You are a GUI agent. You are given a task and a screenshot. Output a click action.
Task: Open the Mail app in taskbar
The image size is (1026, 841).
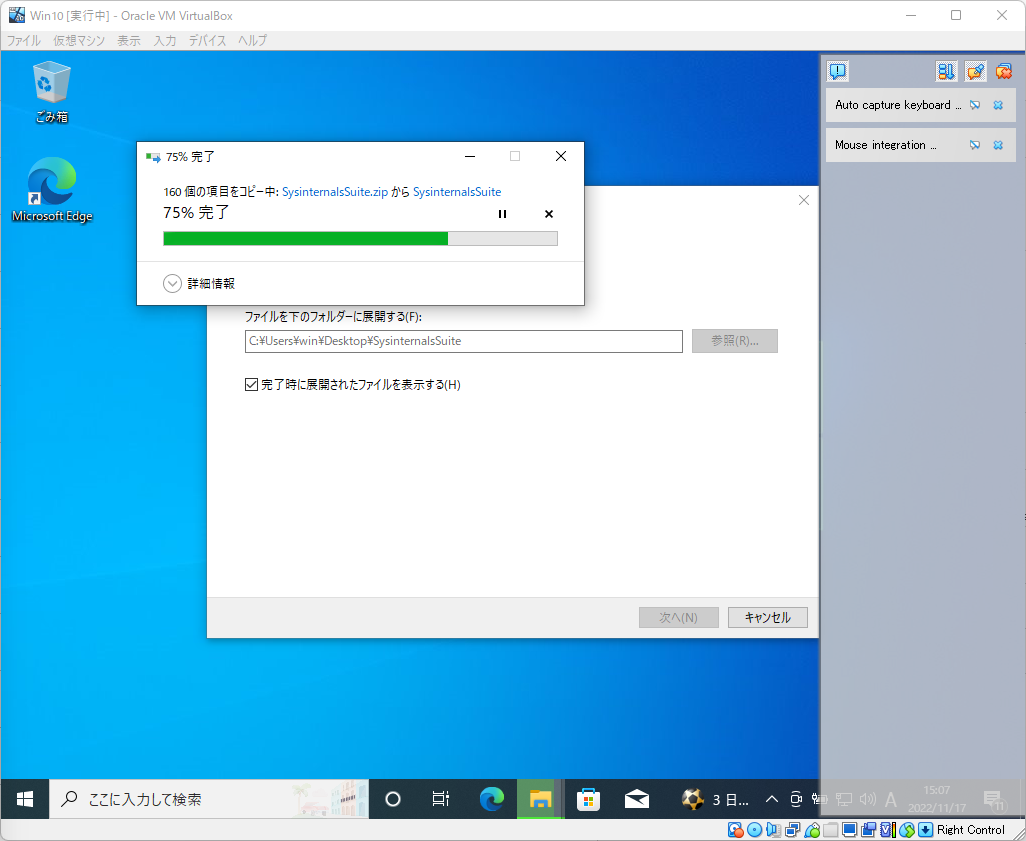point(637,799)
